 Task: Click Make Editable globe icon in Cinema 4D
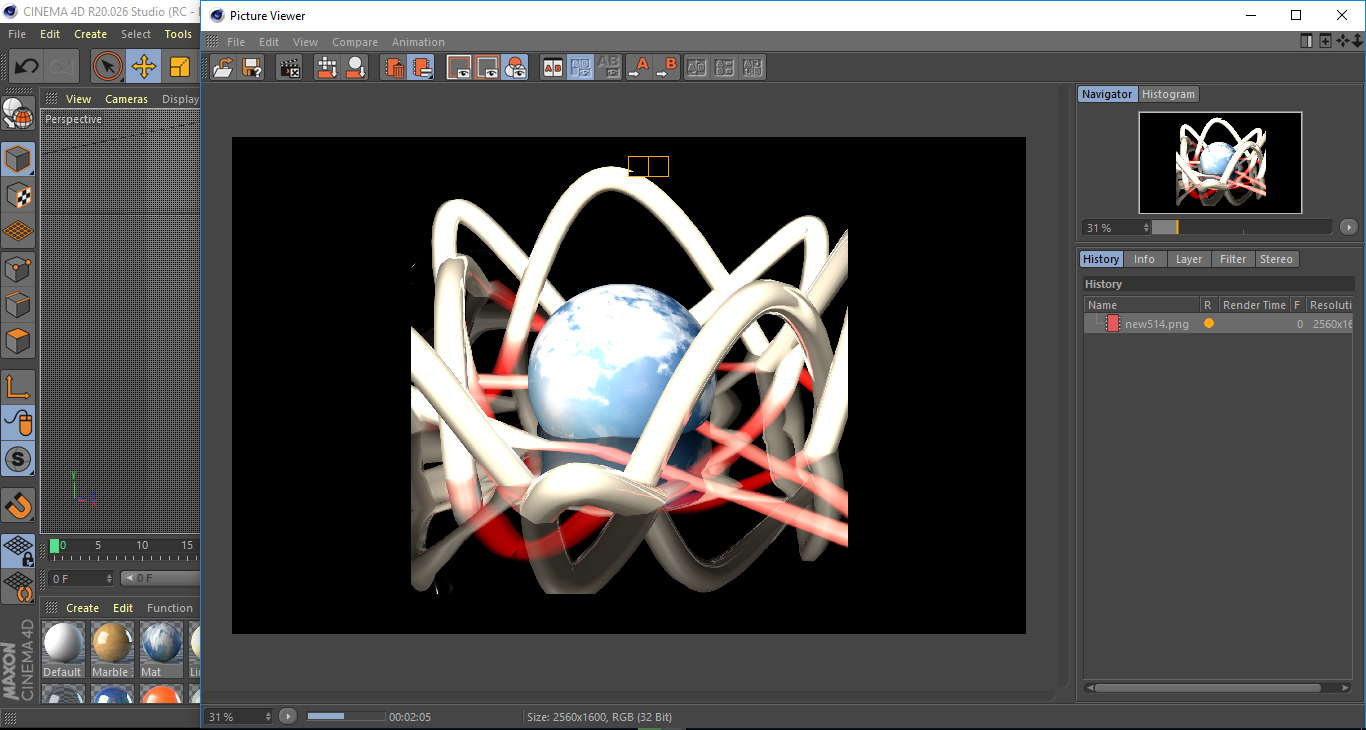[18, 113]
